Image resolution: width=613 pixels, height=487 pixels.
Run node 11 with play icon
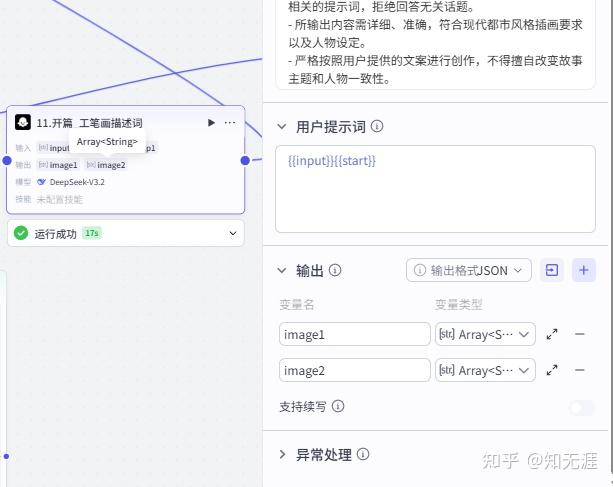pyautogui.click(x=211, y=123)
